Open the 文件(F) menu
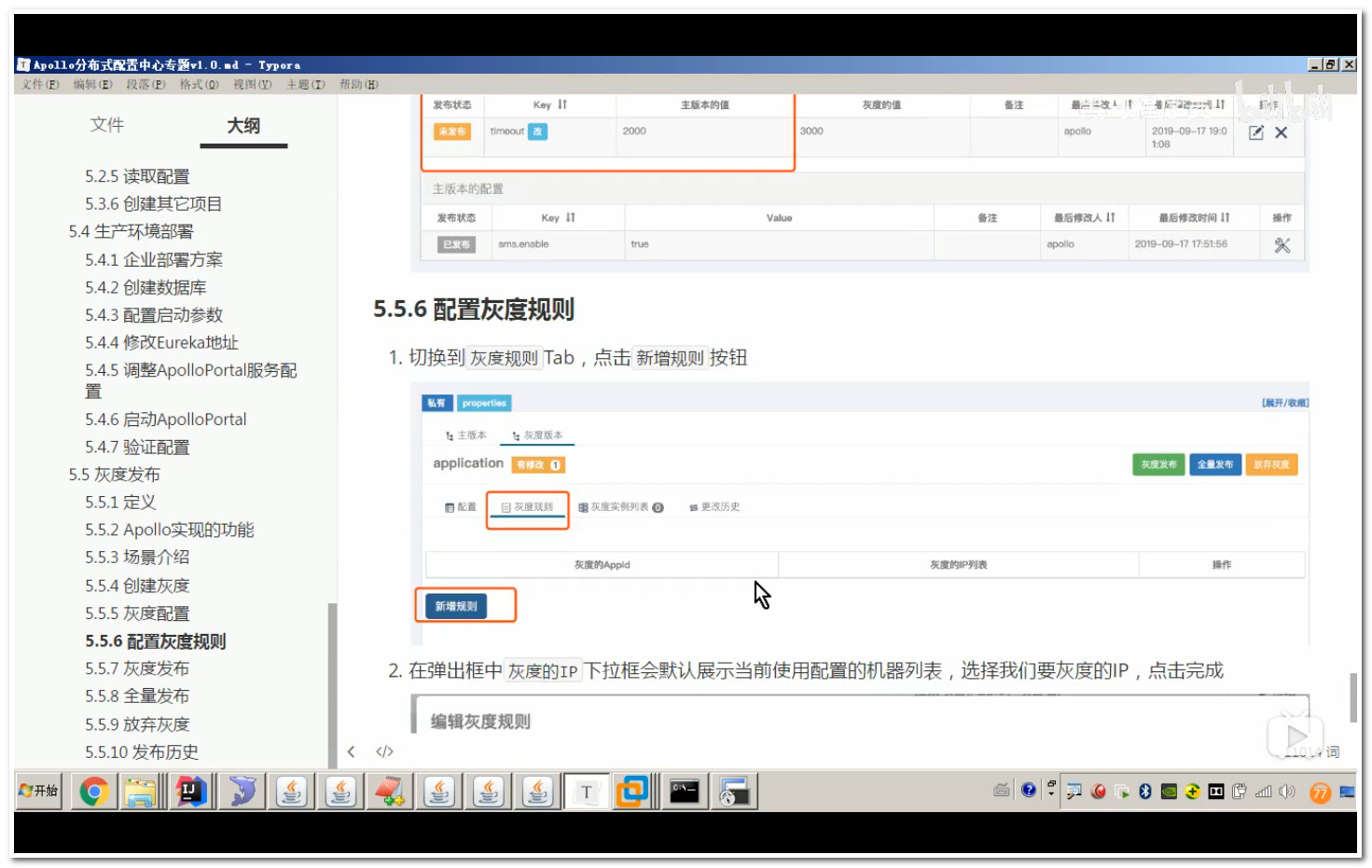Screen dimensions: 1372x868 (40, 85)
